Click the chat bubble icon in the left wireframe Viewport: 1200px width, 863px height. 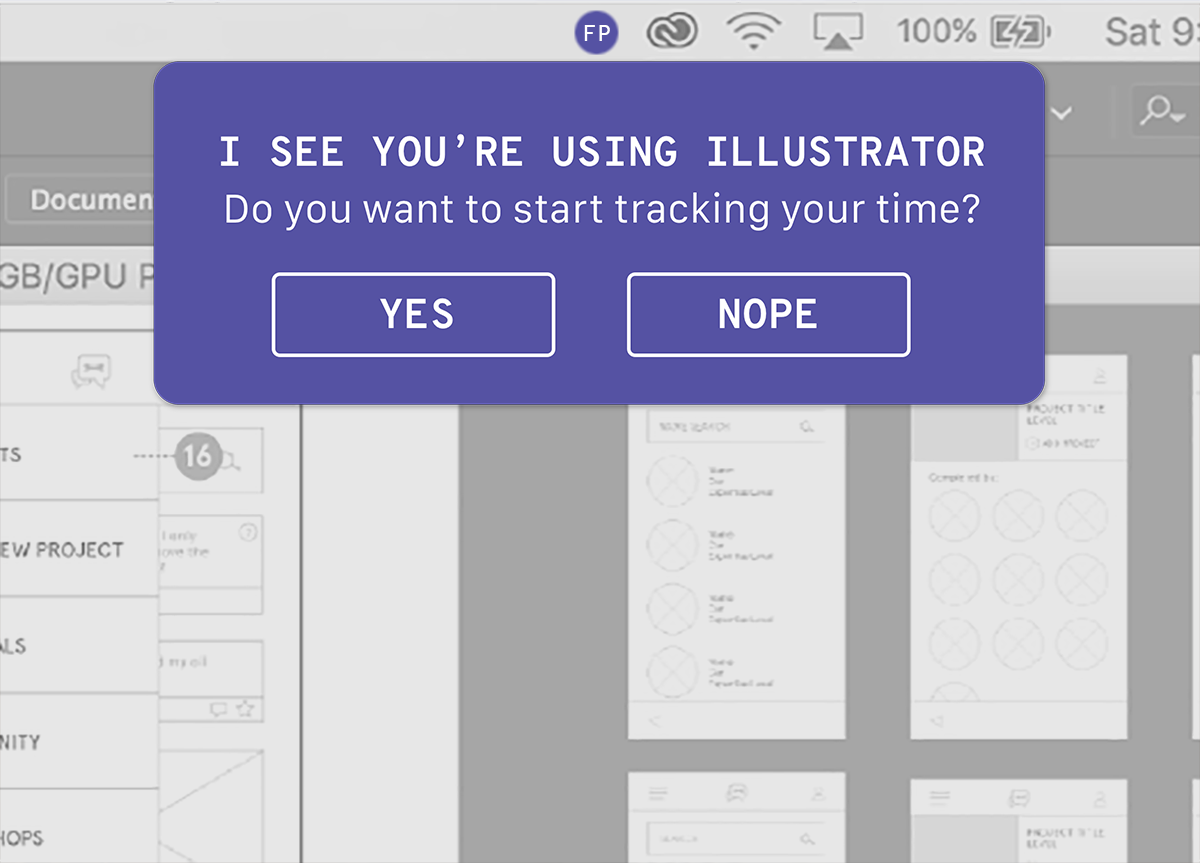[91, 372]
